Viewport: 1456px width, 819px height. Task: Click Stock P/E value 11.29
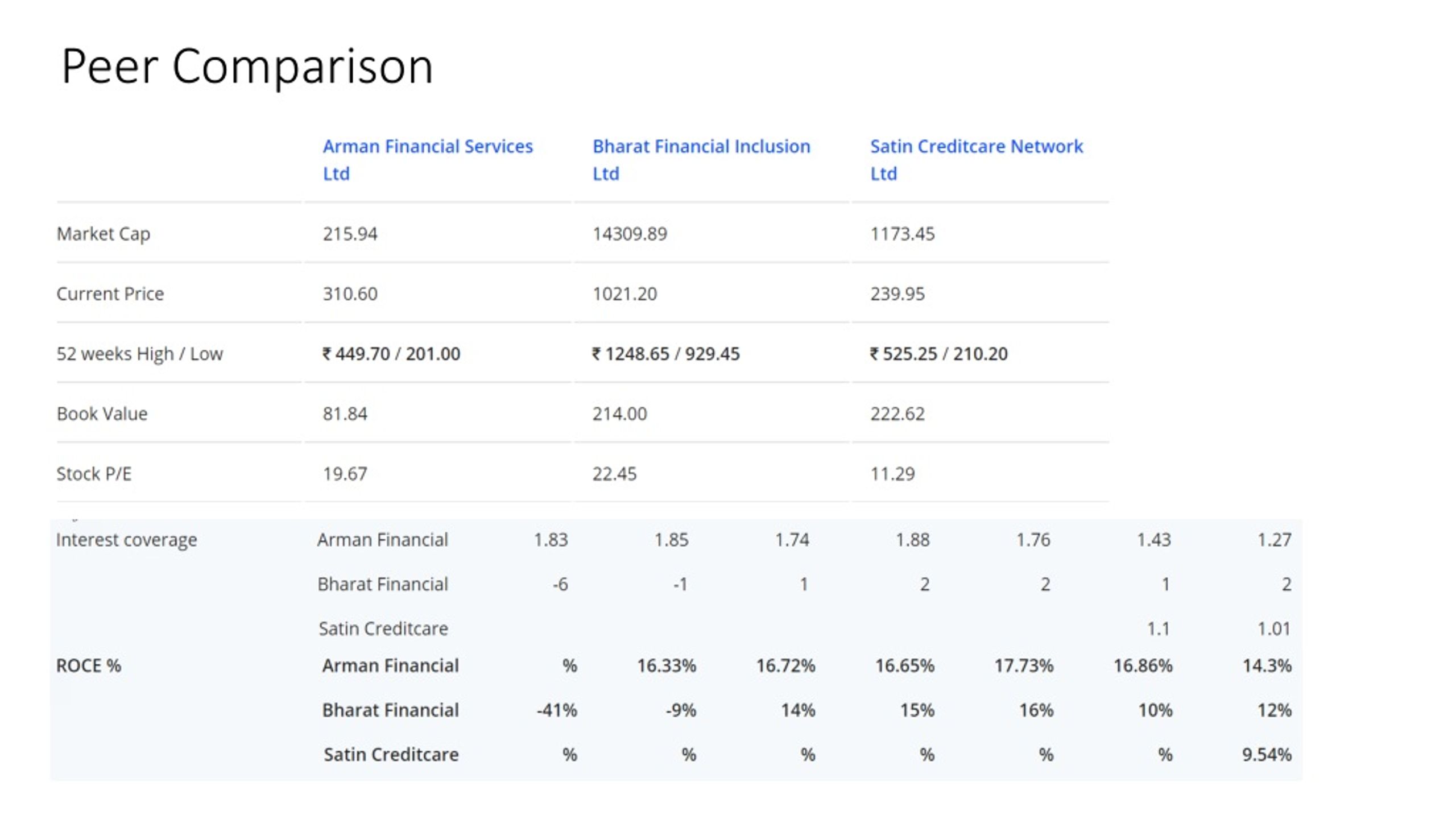click(x=892, y=474)
